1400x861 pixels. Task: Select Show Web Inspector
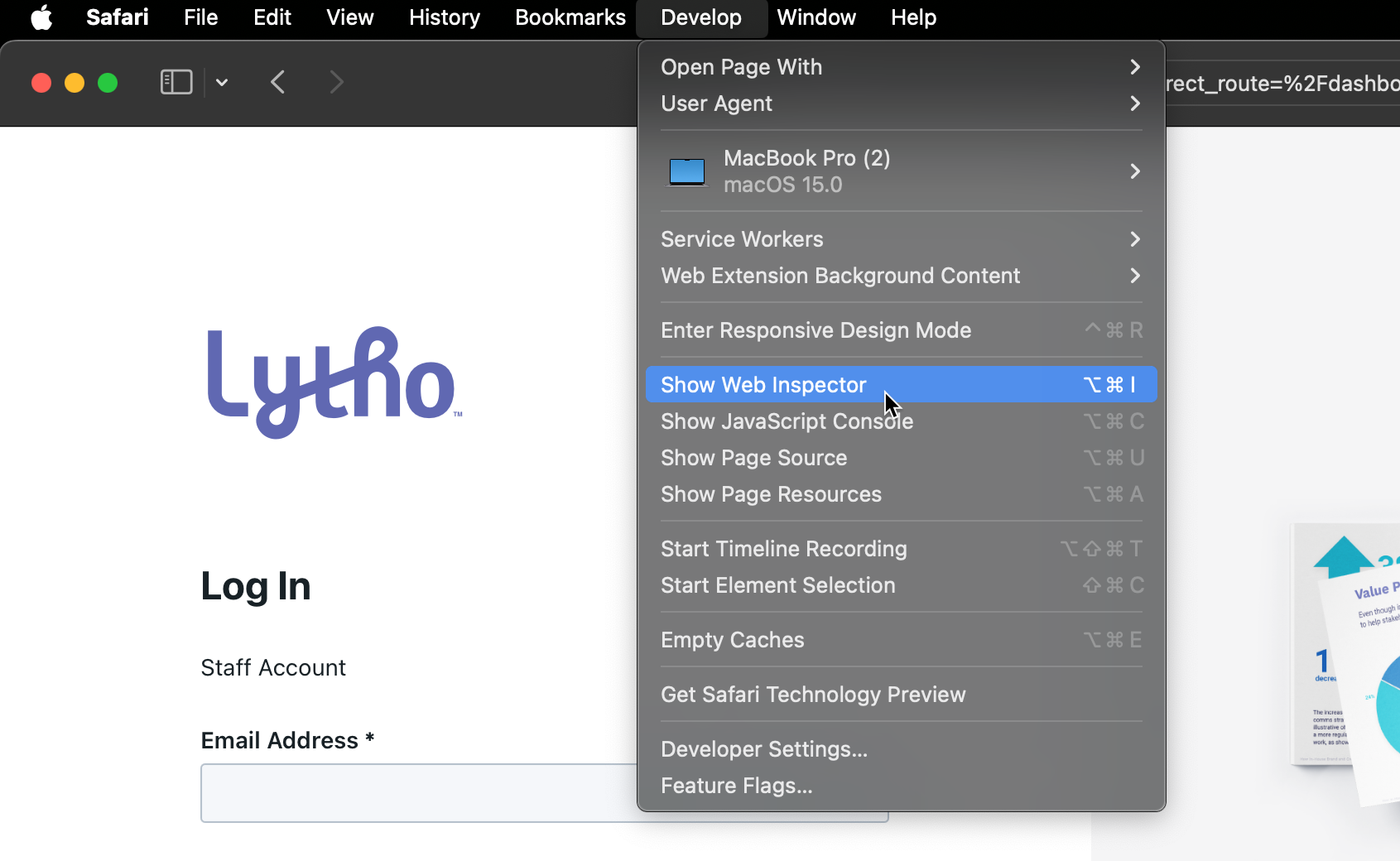tap(901, 385)
